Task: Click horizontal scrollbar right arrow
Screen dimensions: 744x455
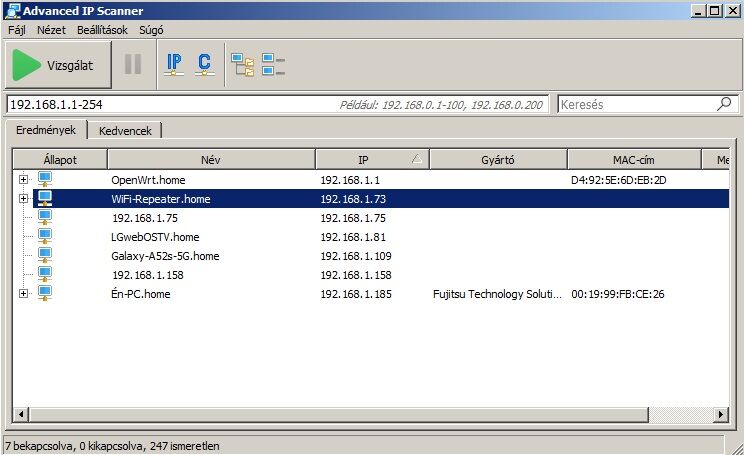Action: [721, 414]
